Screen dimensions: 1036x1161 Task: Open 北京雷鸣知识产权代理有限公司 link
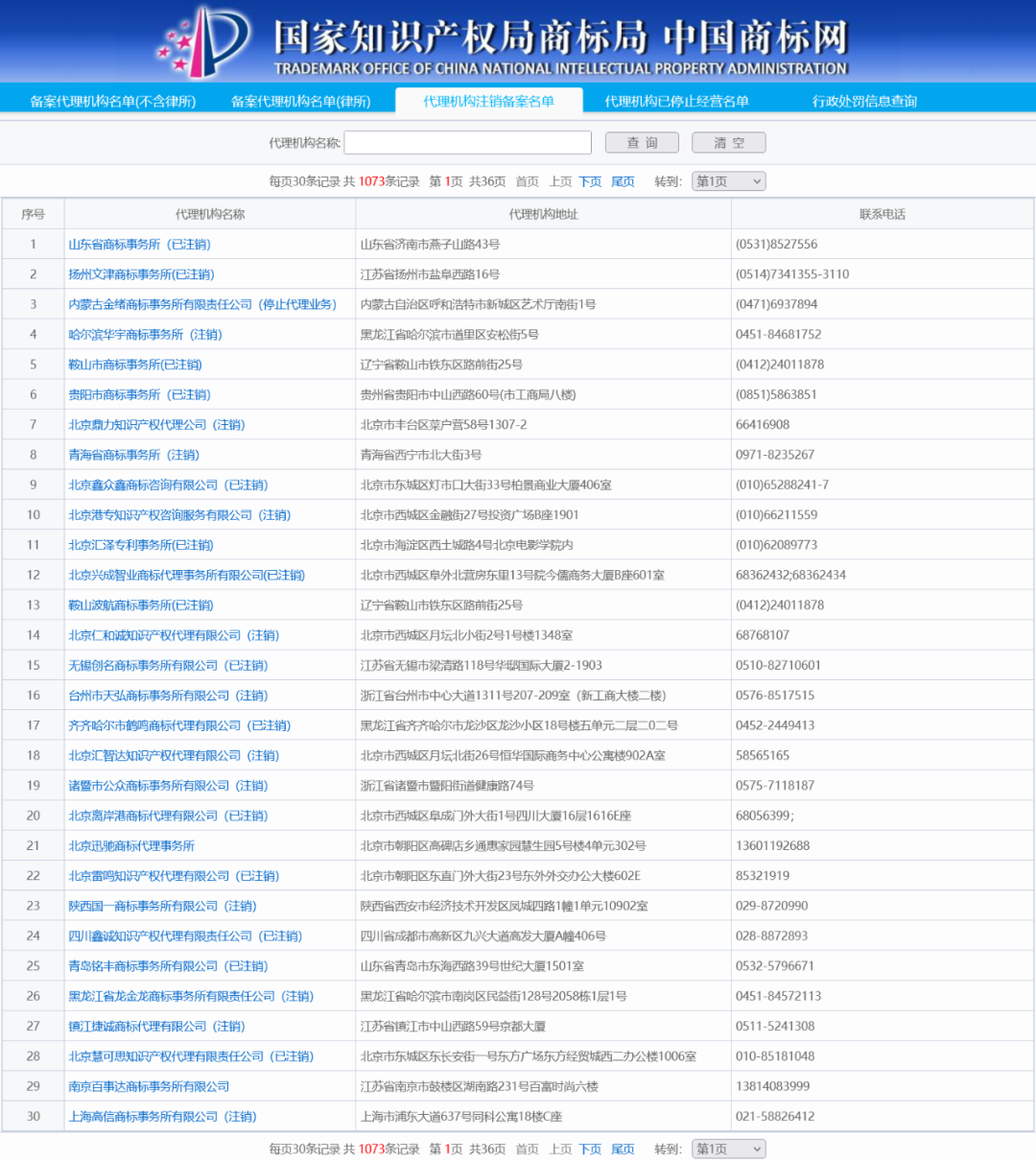click(174, 876)
